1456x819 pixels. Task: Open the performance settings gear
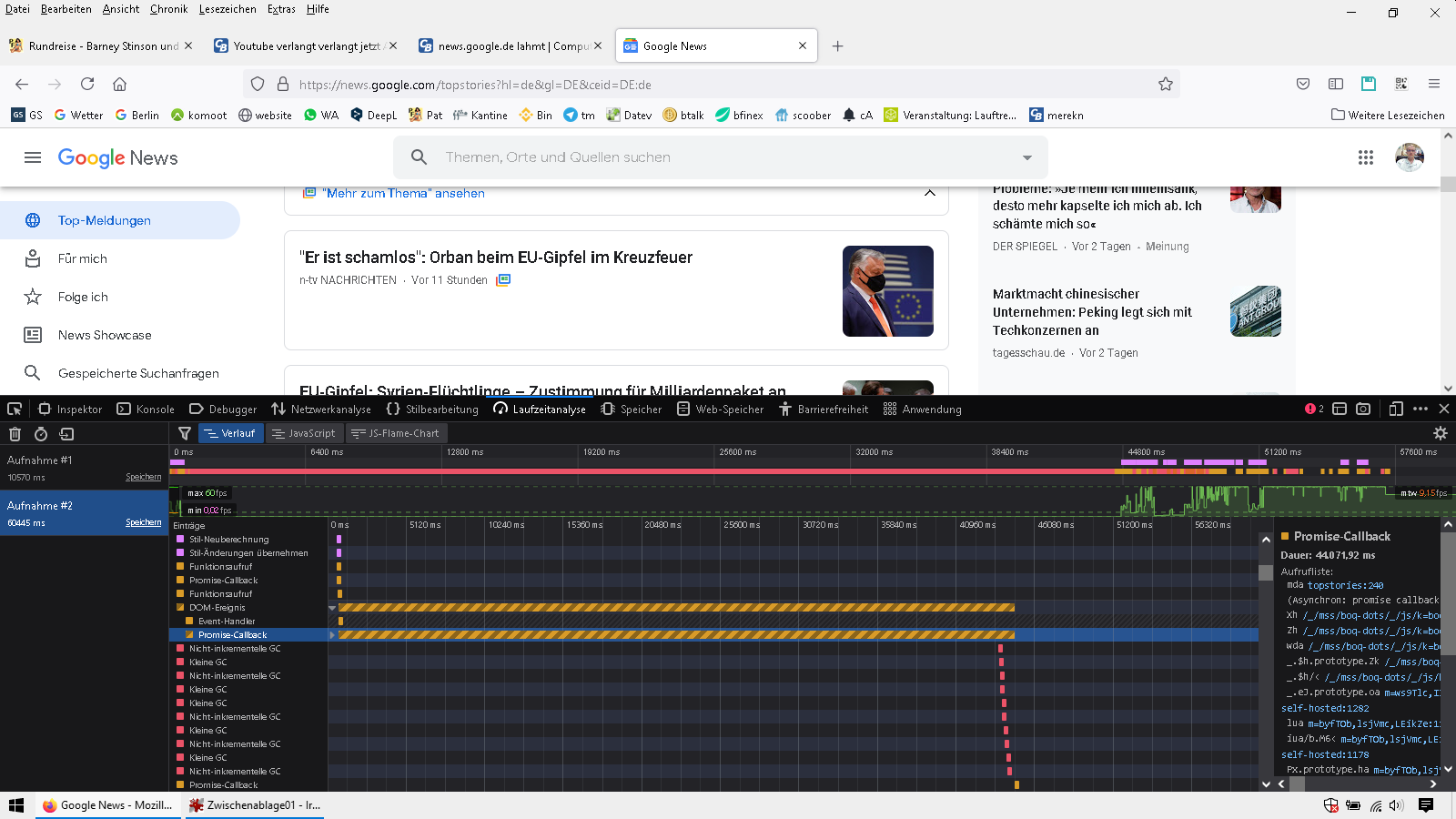(x=1441, y=434)
